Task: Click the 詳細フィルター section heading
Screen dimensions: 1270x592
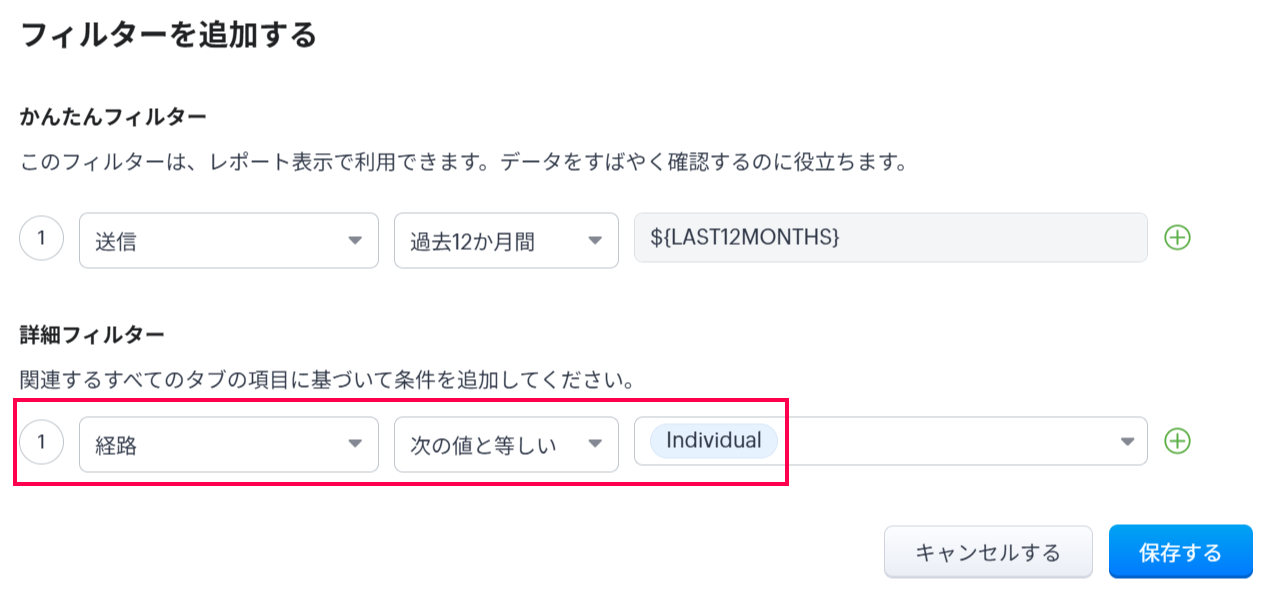Action: pos(92,333)
